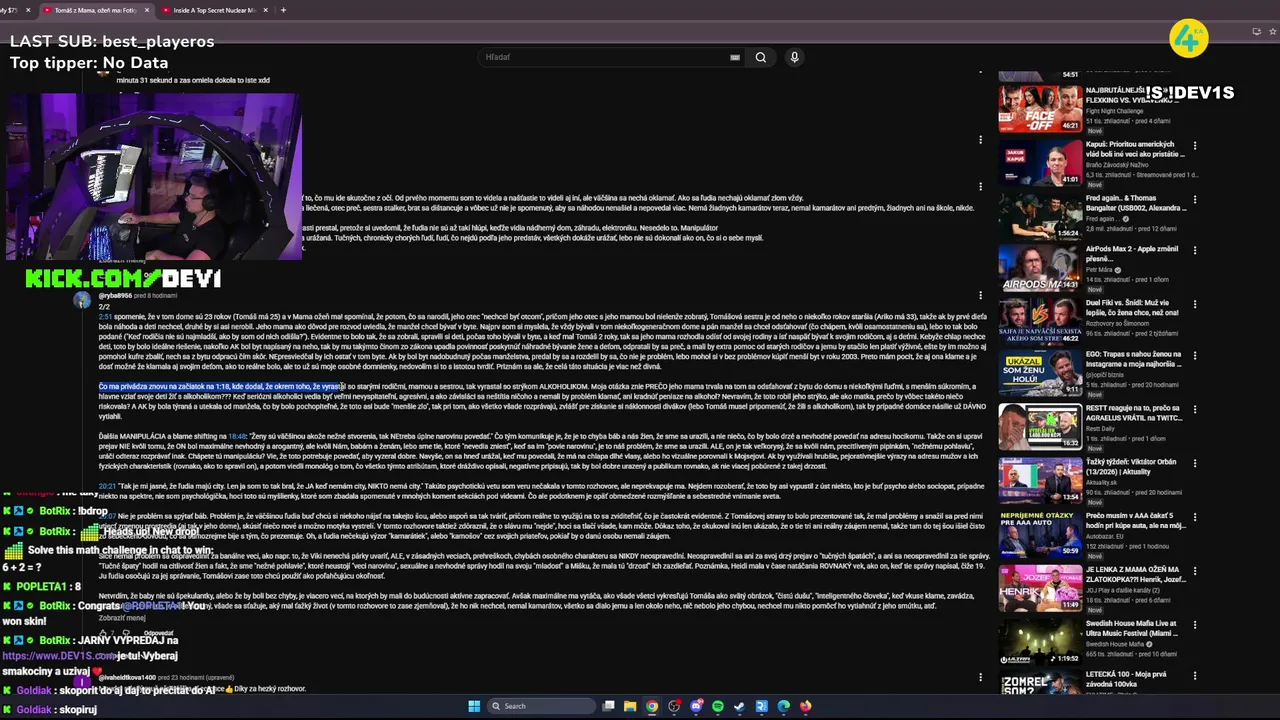Open more options for Fred again.. video
This screenshot has height=720, width=1280.
pos(1194,199)
